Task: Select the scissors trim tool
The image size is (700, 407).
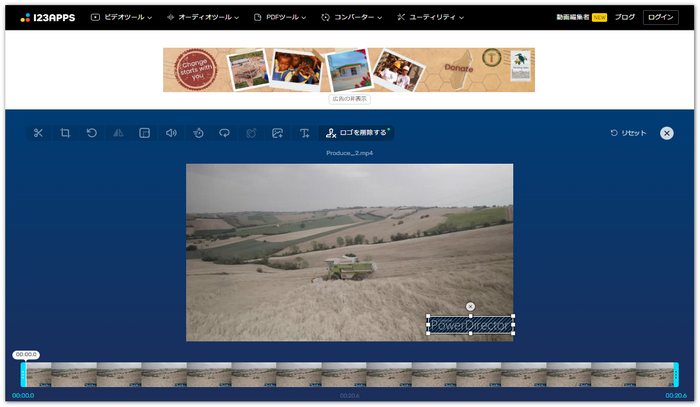Action: click(x=38, y=133)
